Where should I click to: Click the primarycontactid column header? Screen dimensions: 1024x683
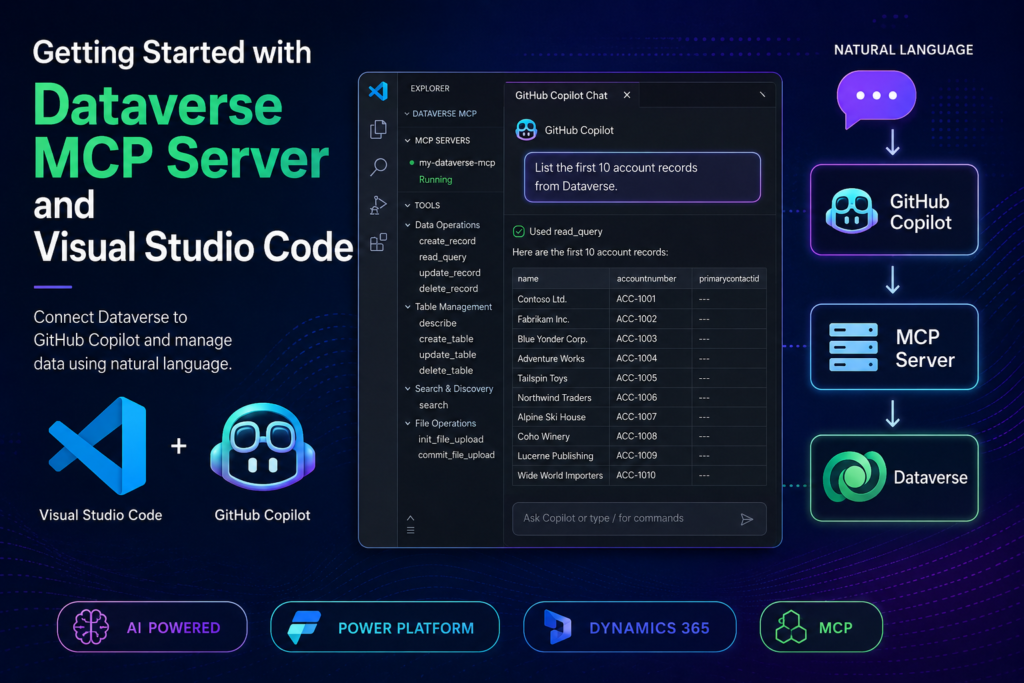(729, 279)
